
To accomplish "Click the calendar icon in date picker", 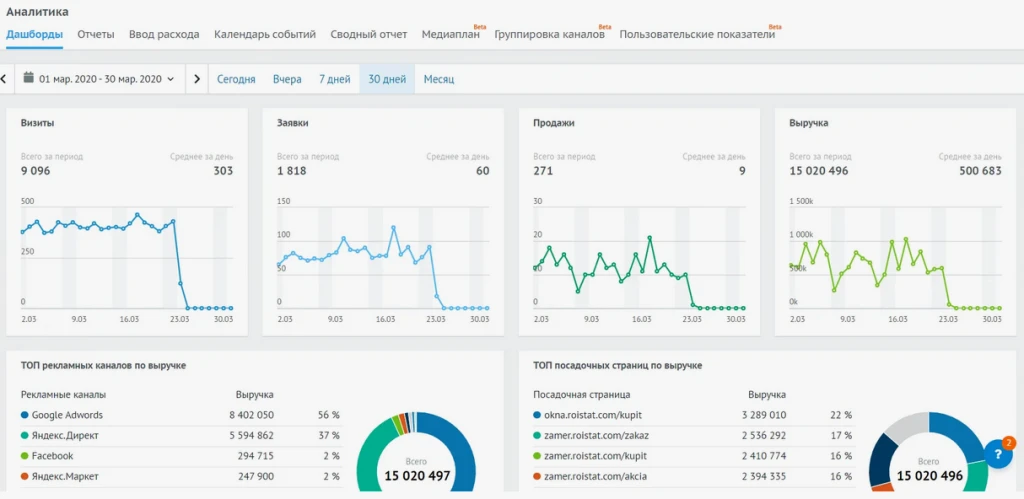I will pos(29,78).
